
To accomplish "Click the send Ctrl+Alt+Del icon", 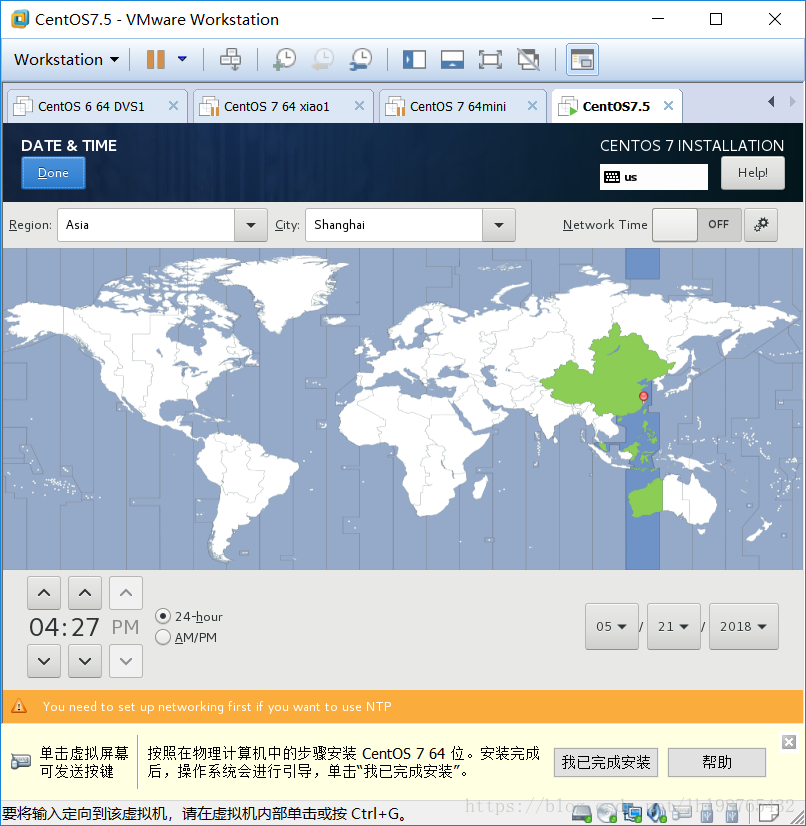I will [x=230, y=60].
